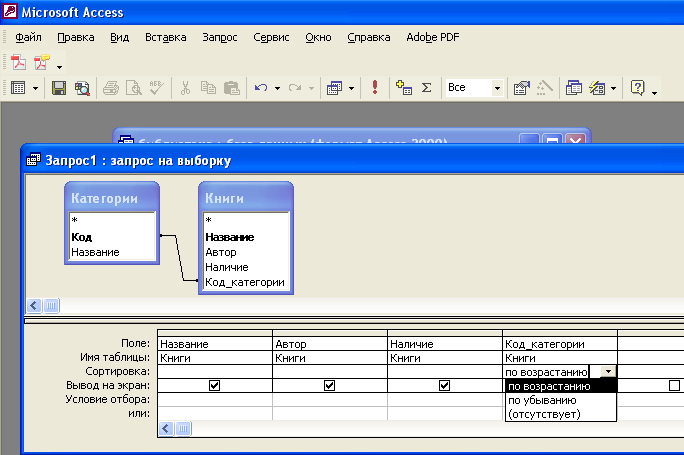Toggle Totals sigma icon
Image resolution: width=684 pixels, height=455 pixels.
(427, 88)
